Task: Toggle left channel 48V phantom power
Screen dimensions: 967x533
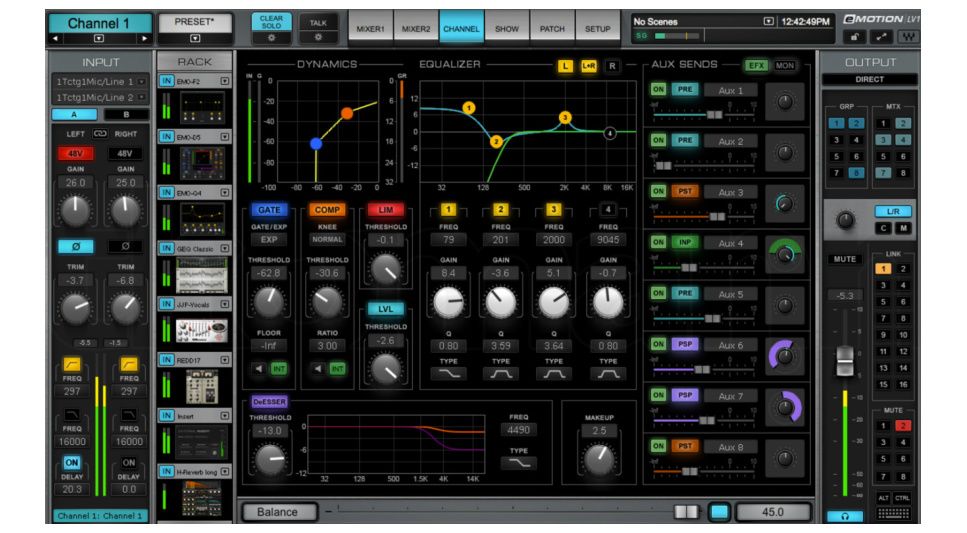Action: tap(75, 153)
